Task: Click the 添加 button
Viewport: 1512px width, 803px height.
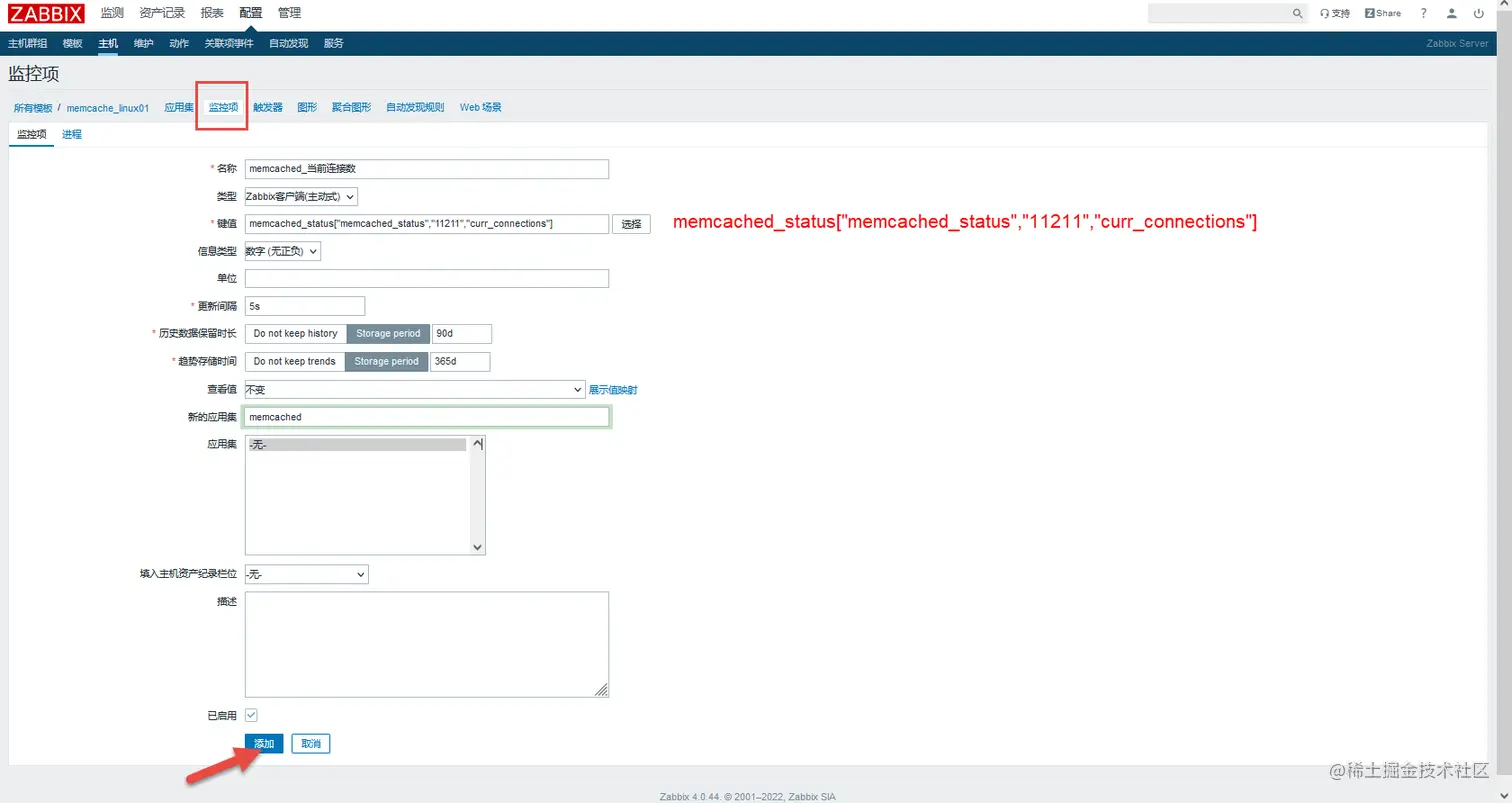Action: click(264, 744)
